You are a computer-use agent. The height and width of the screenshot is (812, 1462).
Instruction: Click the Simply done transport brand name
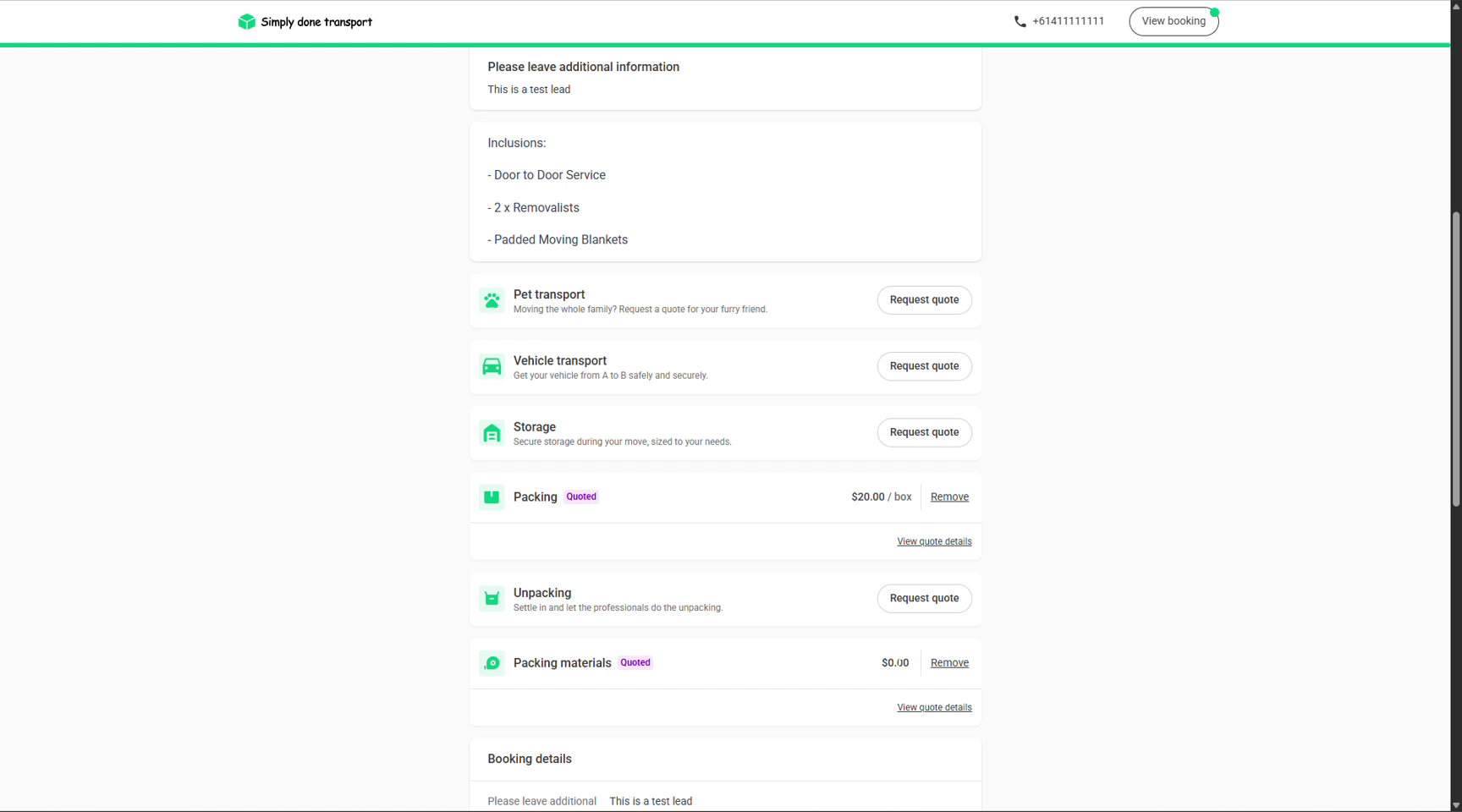point(316,22)
